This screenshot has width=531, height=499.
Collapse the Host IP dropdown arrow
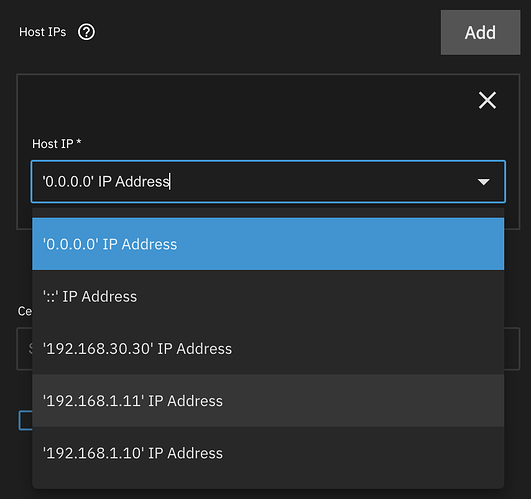point(484,182)
